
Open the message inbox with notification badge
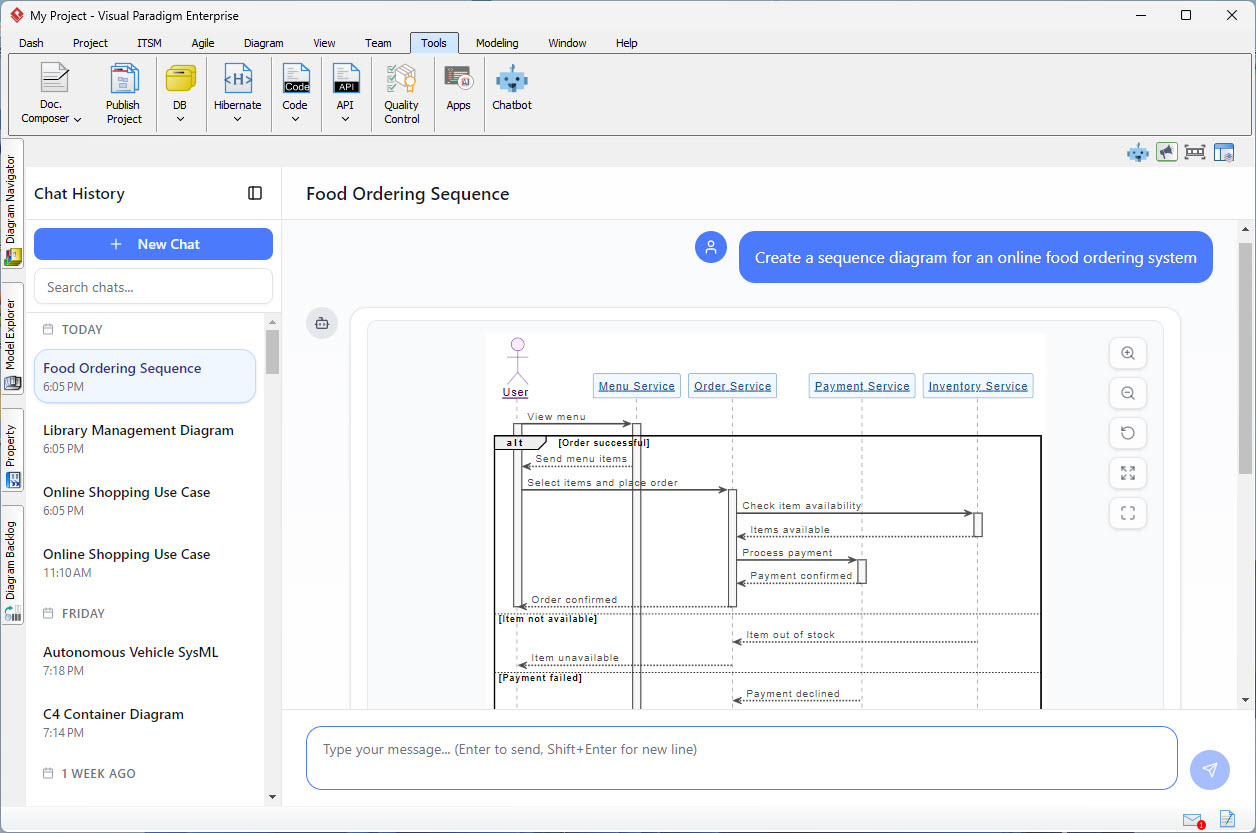tap(1191, 820)
